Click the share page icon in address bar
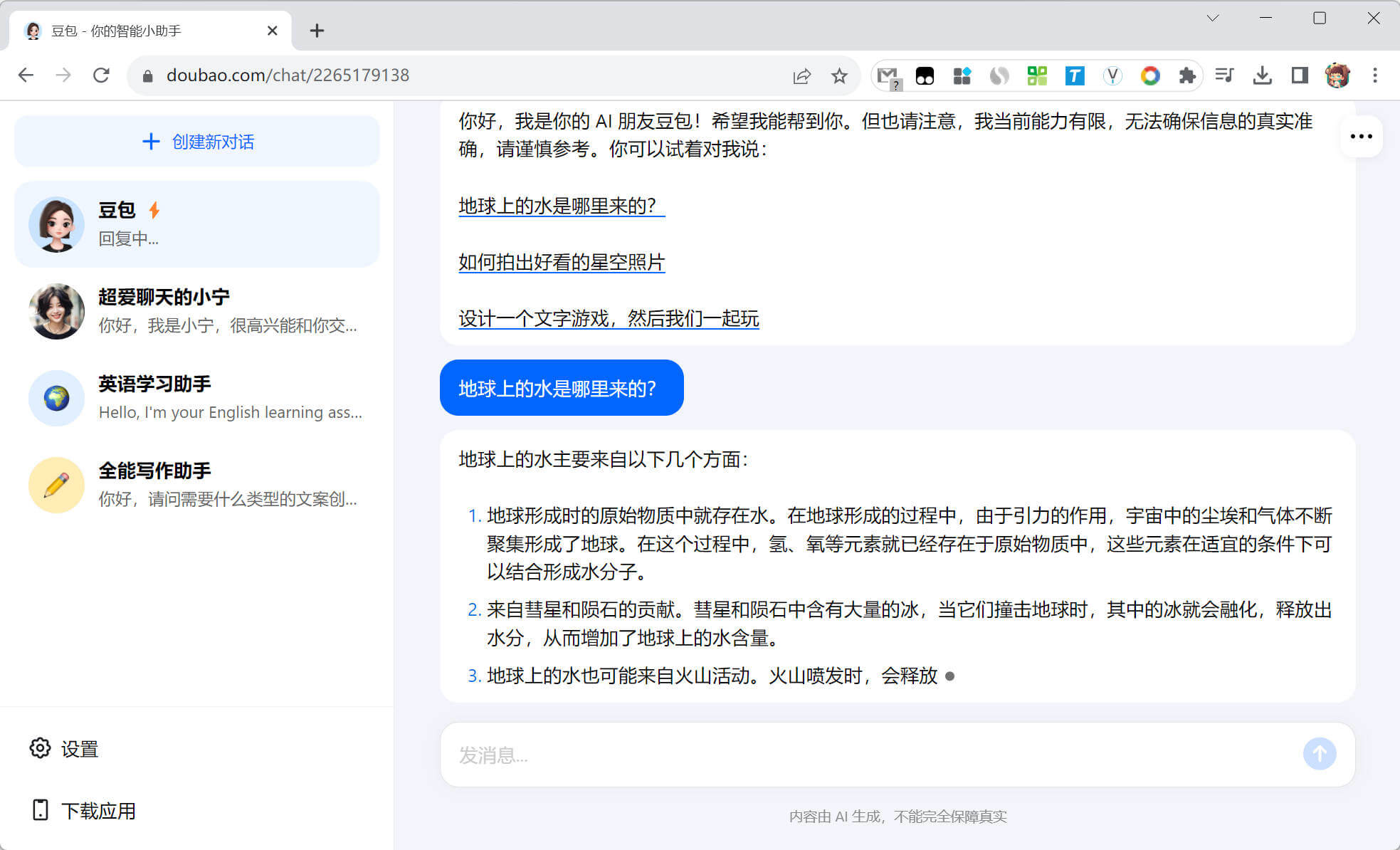Viewport: 1400px width, 850px height. point(801,75)
